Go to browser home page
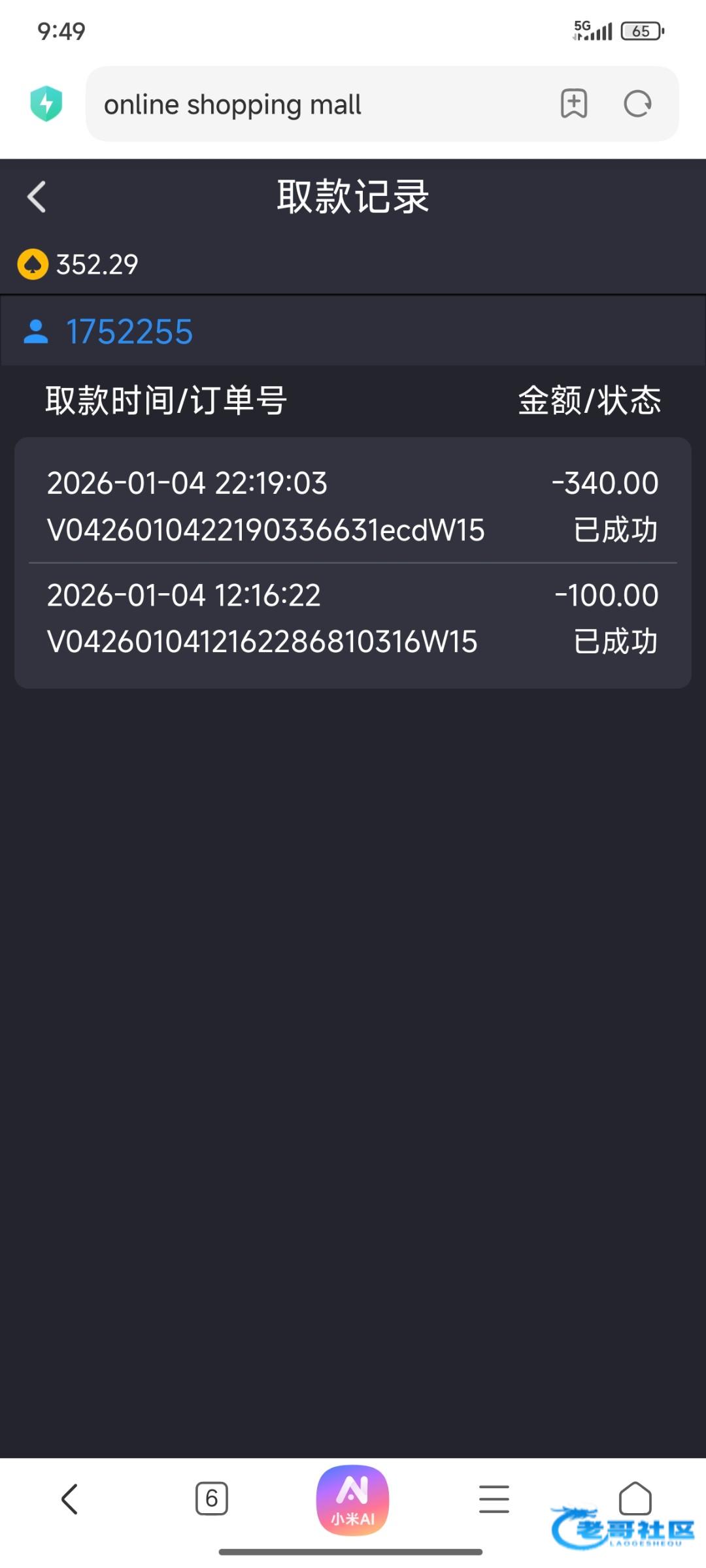706x1568 pixels. pos(635,1497)
